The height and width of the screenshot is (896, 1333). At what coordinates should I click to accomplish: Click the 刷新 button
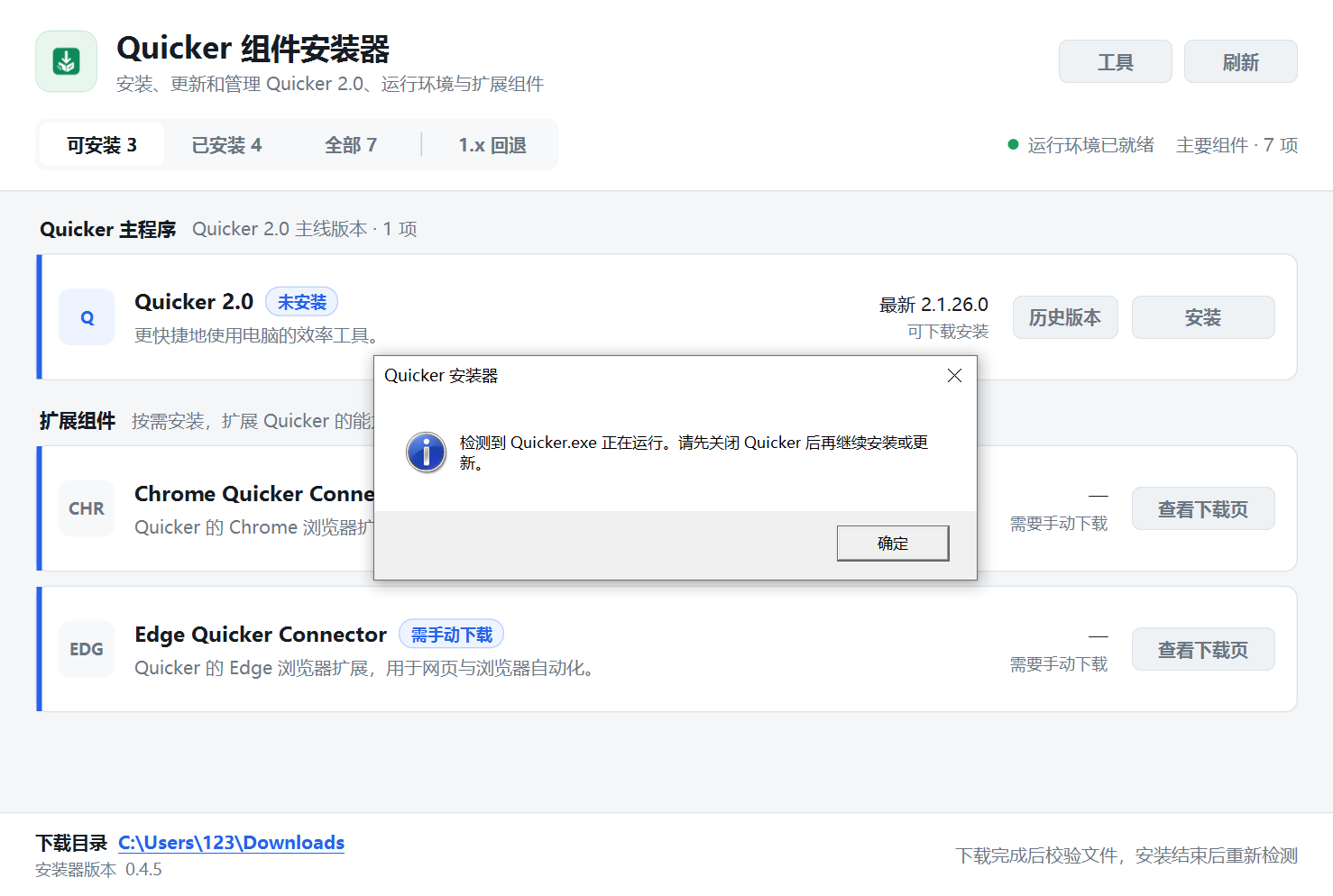(x=1240, y=61)
